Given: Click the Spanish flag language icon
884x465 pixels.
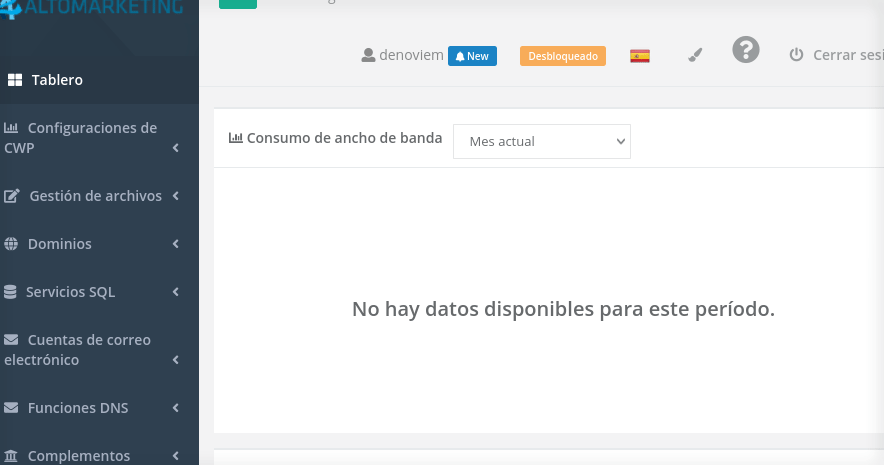Looking at the screenshot, I should click(x=640, y=56).
